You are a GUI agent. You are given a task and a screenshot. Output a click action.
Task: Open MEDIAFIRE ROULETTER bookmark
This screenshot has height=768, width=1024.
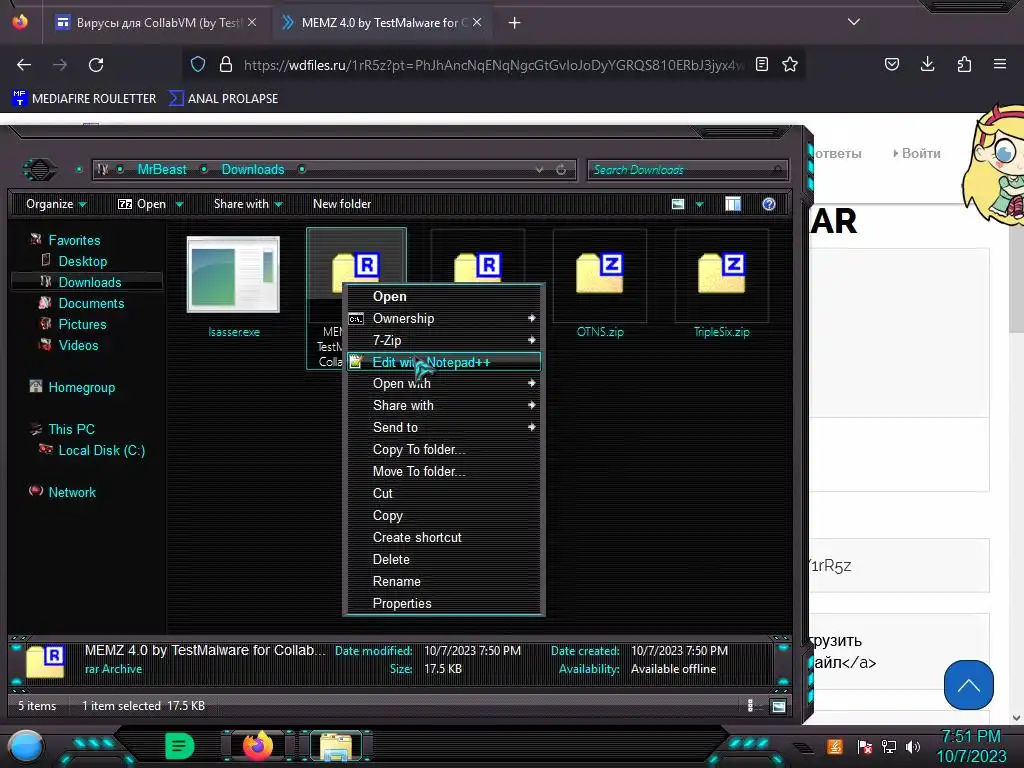tap(84, 99)
